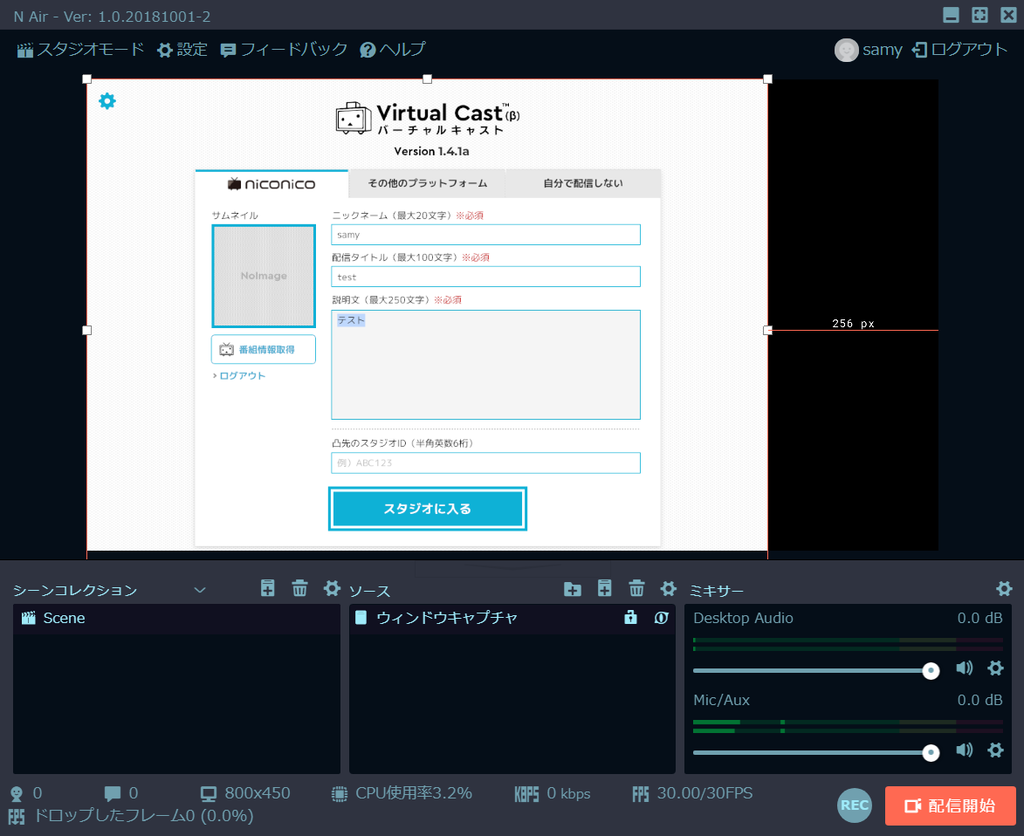Click the 30.00/30FPS indicator

(x=693, y=794)
